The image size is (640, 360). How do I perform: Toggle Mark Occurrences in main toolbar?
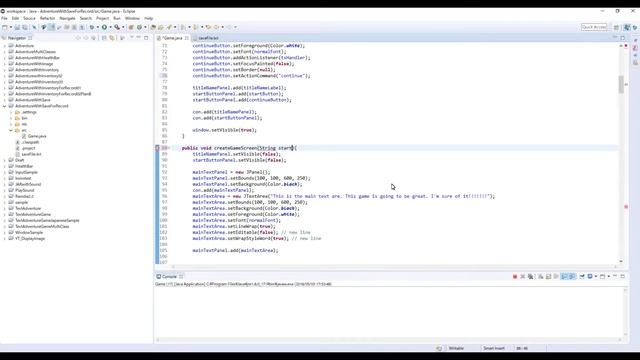coord(52,27)
